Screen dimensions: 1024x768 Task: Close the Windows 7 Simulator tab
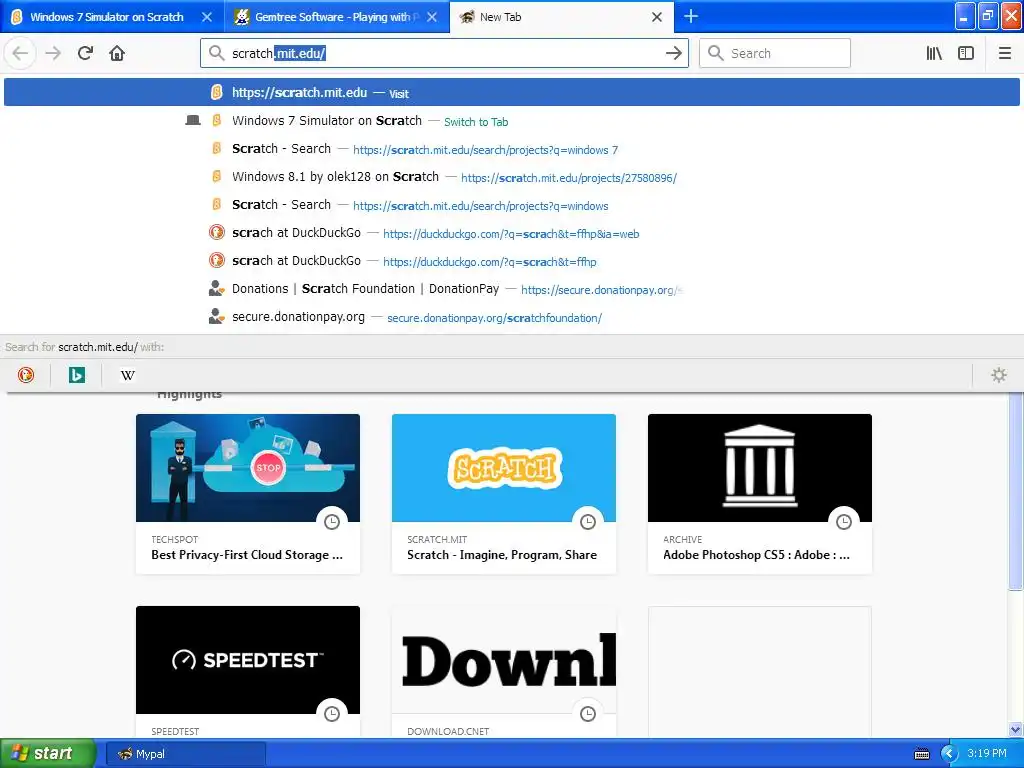coord(206,17)
